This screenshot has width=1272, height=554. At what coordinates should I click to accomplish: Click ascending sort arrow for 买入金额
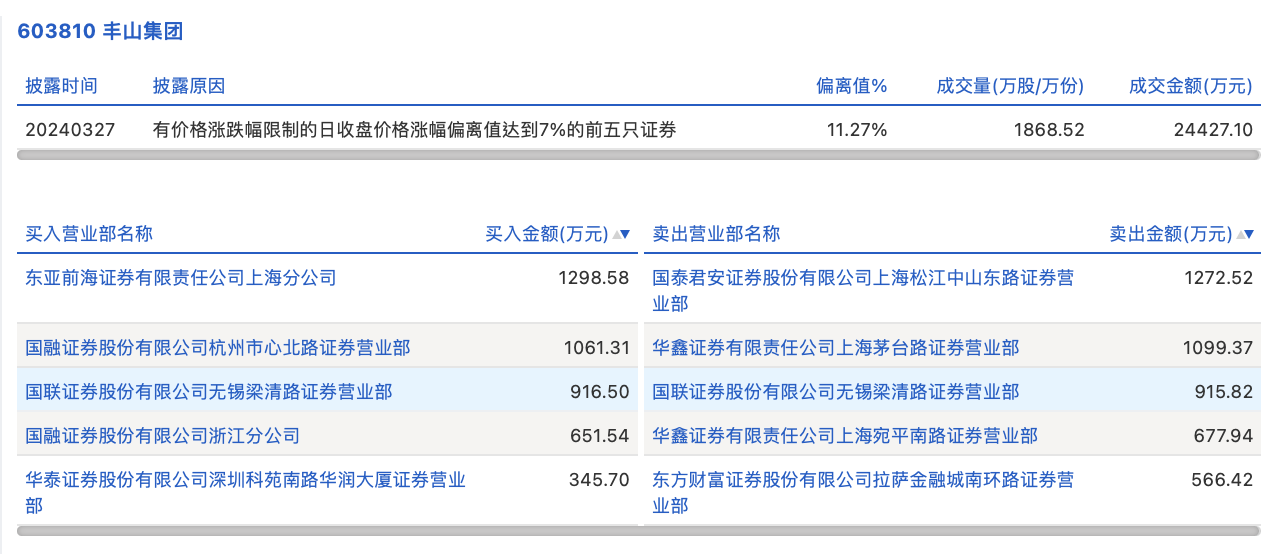tap(615, 234)
